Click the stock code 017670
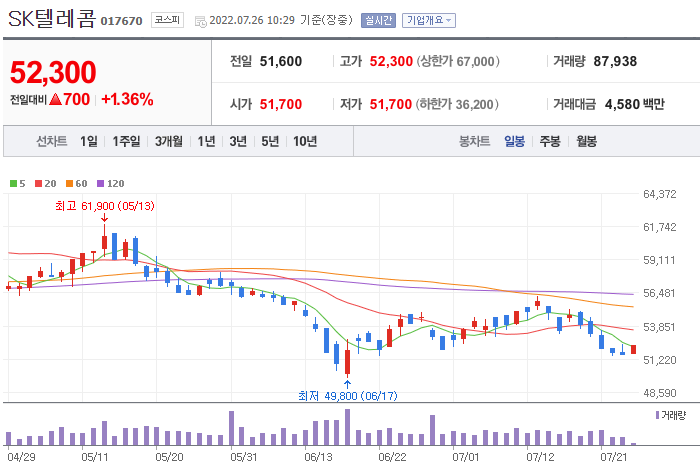Viewport: 700px width, 472px height. pos(121,21)
